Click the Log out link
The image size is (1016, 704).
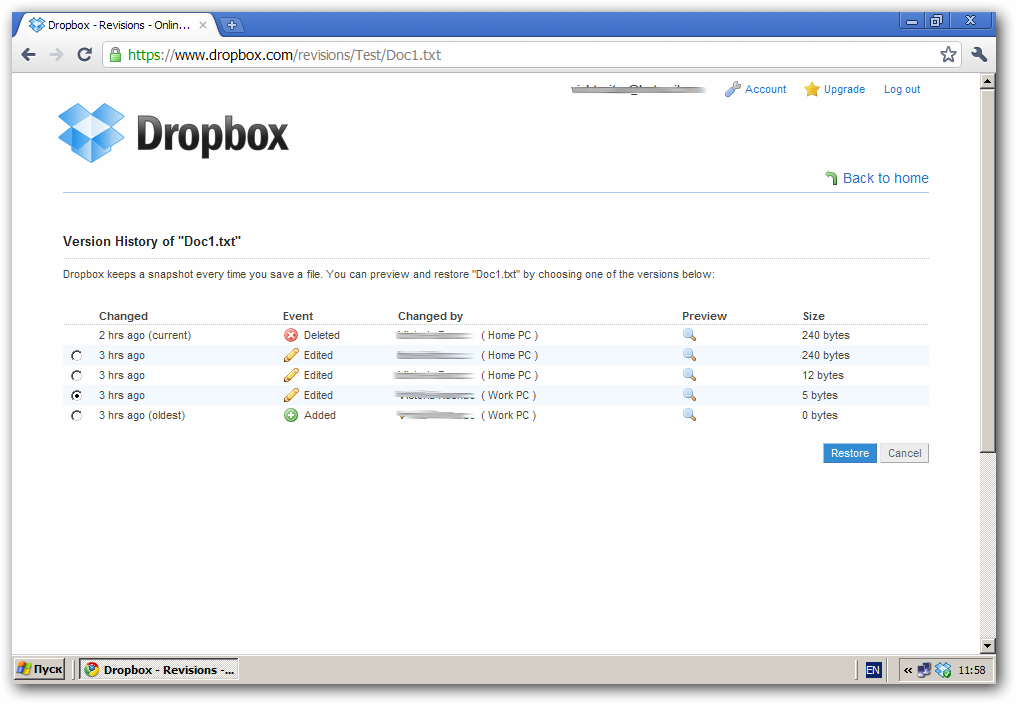tap(902, 89)
